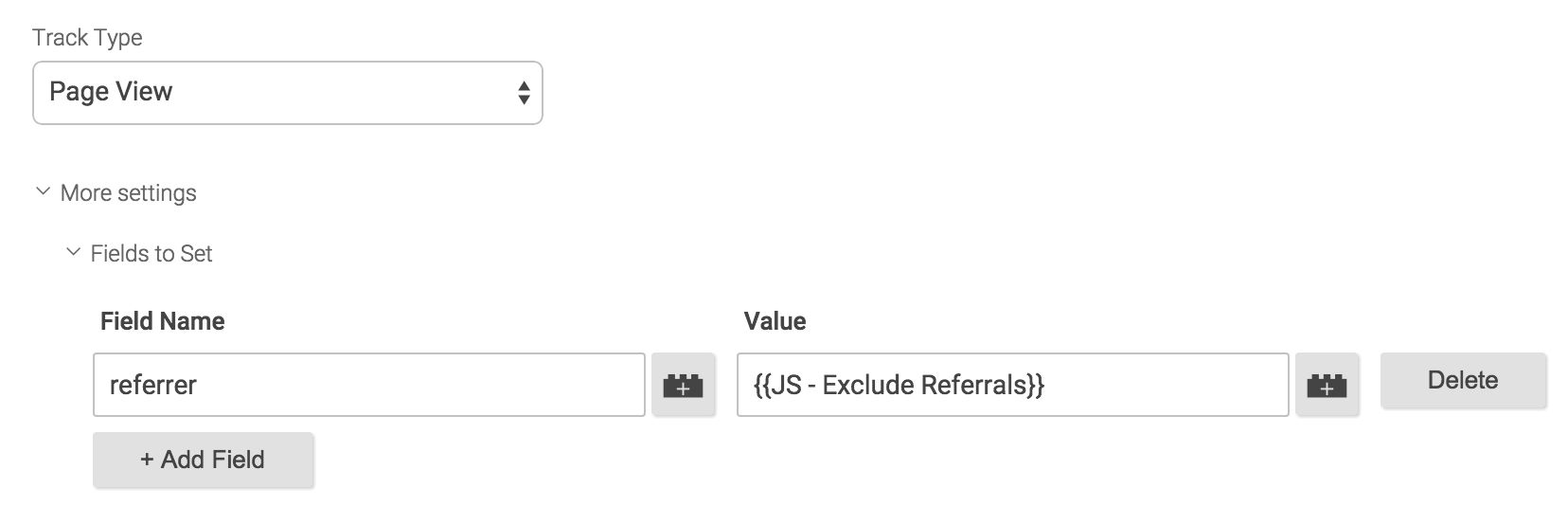Screen dimensions: 1568x506
Task: Click the Track Type label
Action: click(87, 38)
